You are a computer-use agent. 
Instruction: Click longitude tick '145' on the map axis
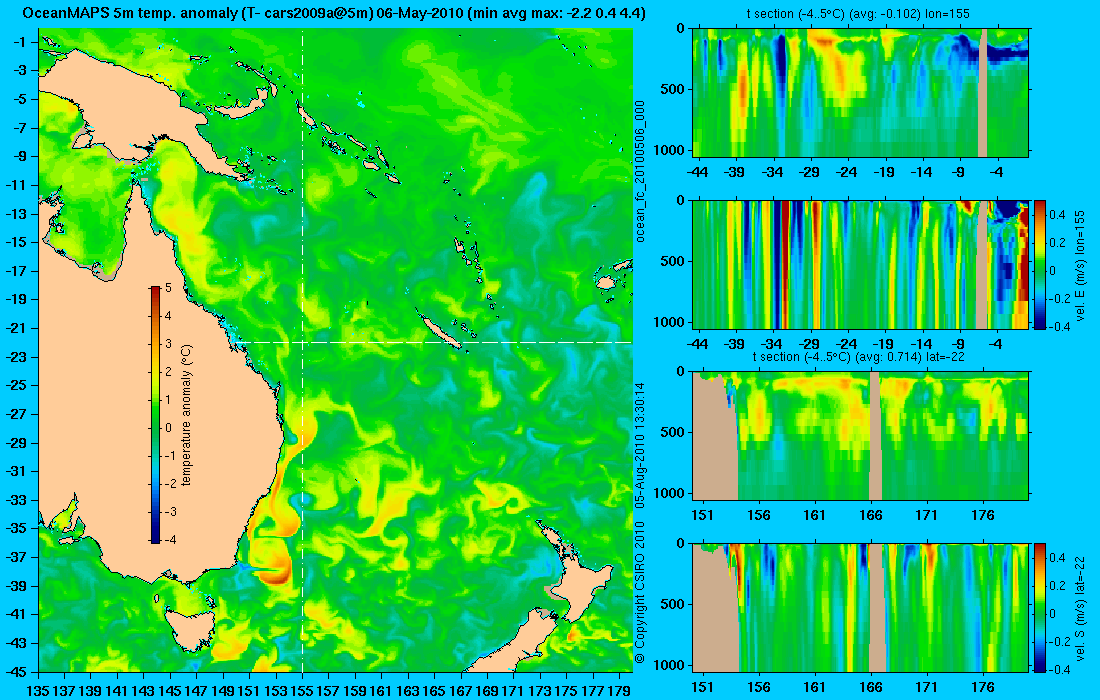170,691
